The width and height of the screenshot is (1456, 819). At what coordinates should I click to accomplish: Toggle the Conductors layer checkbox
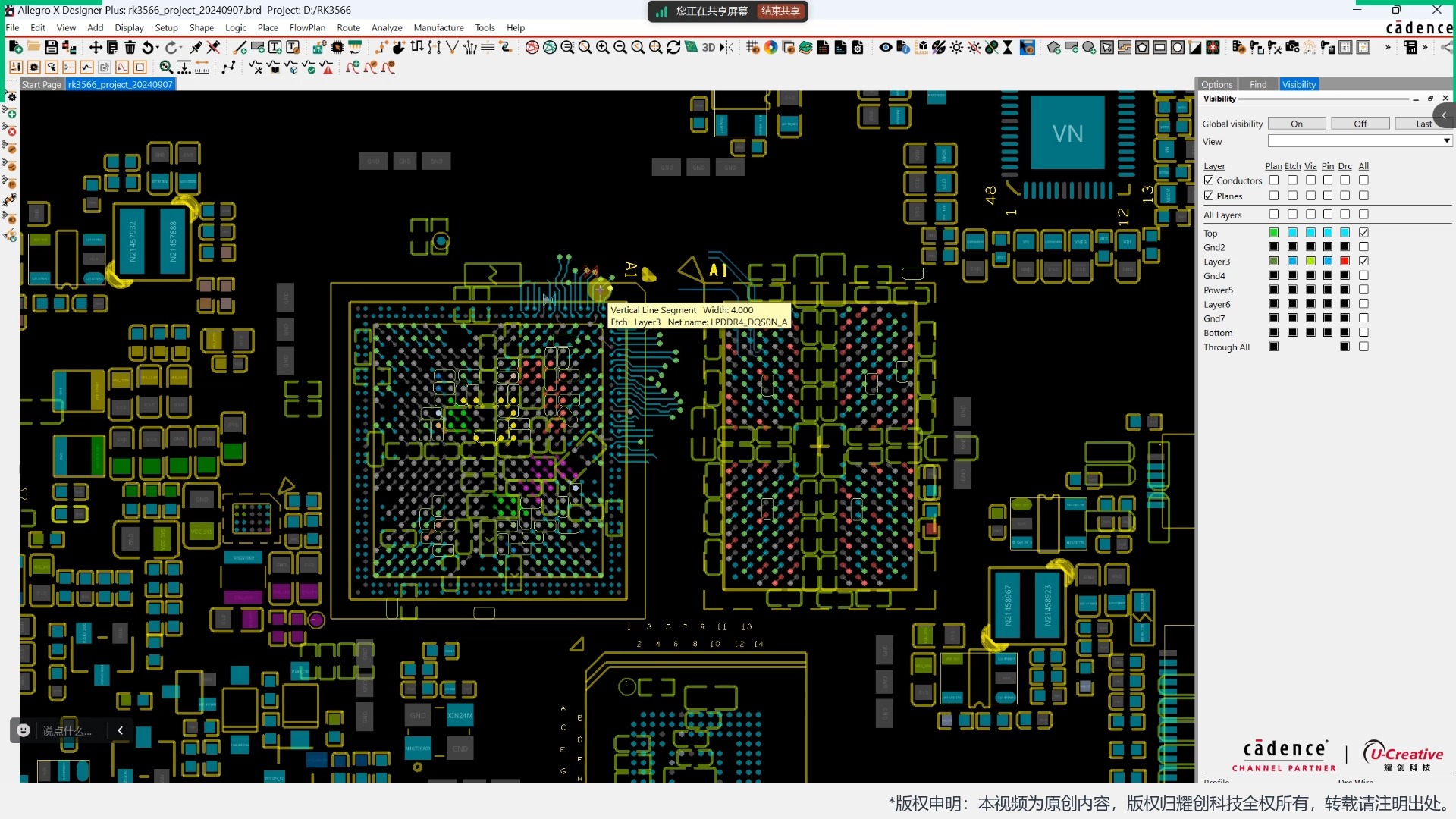tap(1209, 180)
